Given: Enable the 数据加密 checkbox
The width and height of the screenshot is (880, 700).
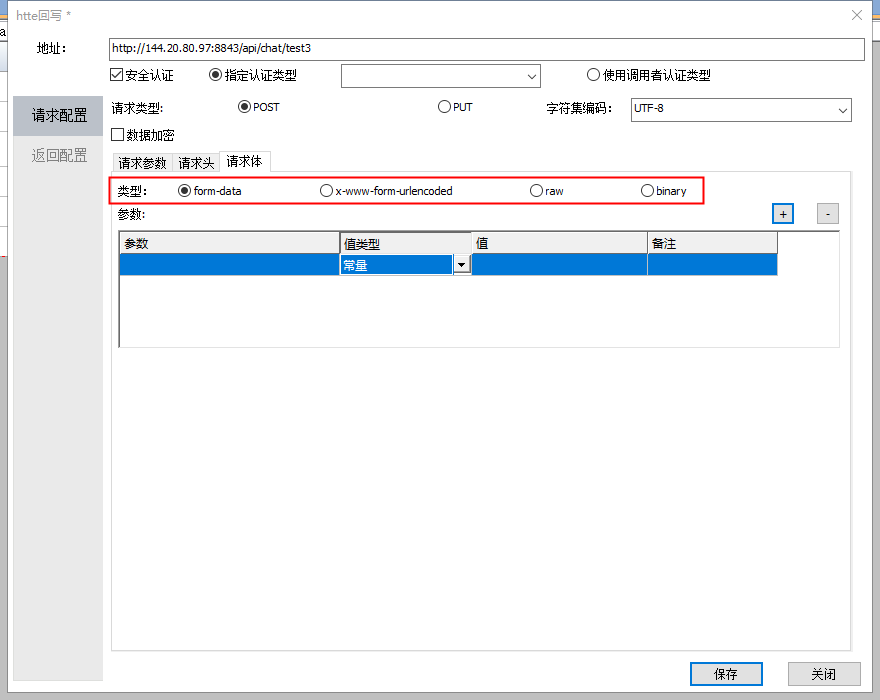Looking at the screenshot, I should coord(118,135).
